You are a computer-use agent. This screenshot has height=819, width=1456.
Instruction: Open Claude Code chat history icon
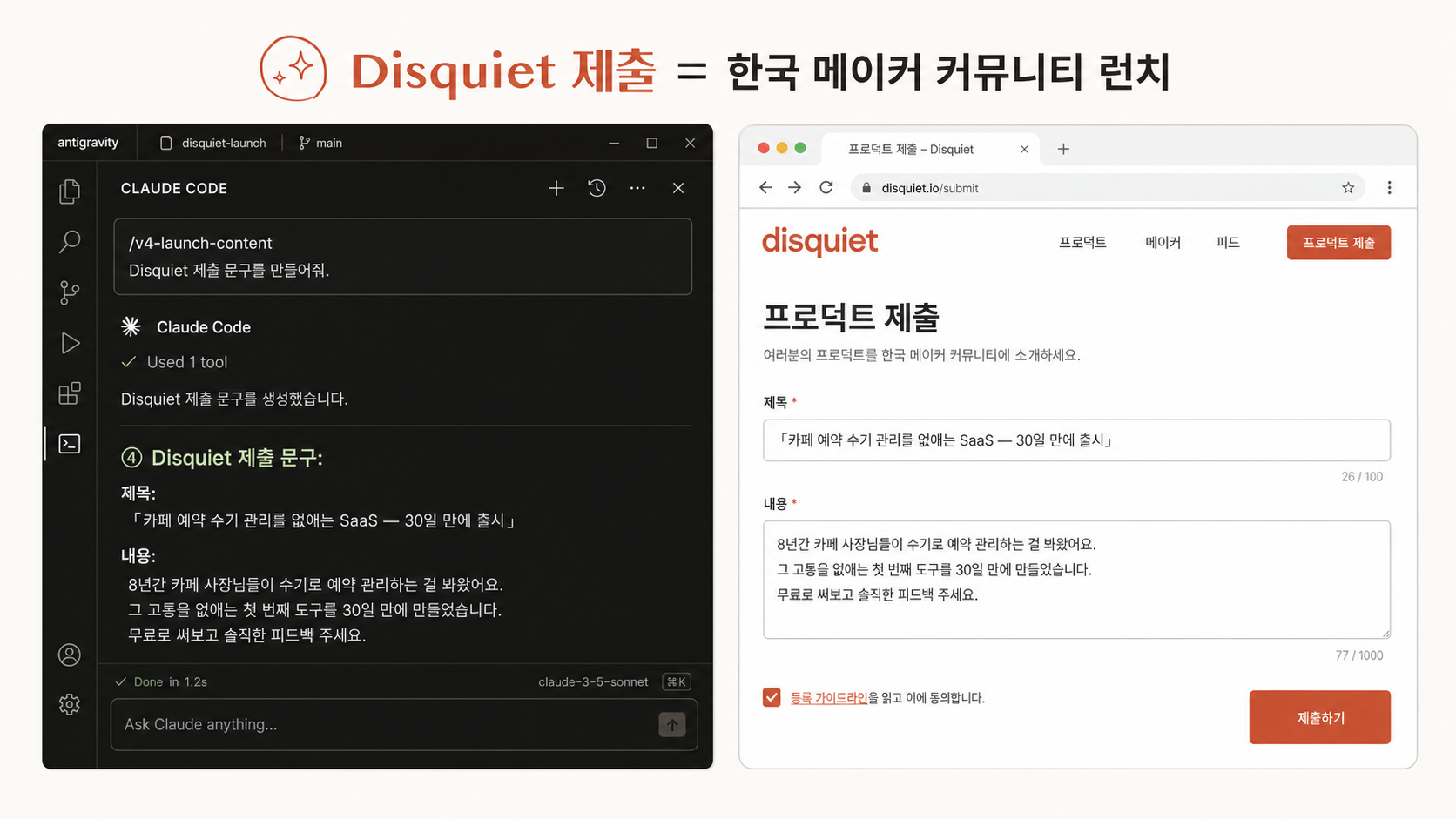tap(597, 188)
